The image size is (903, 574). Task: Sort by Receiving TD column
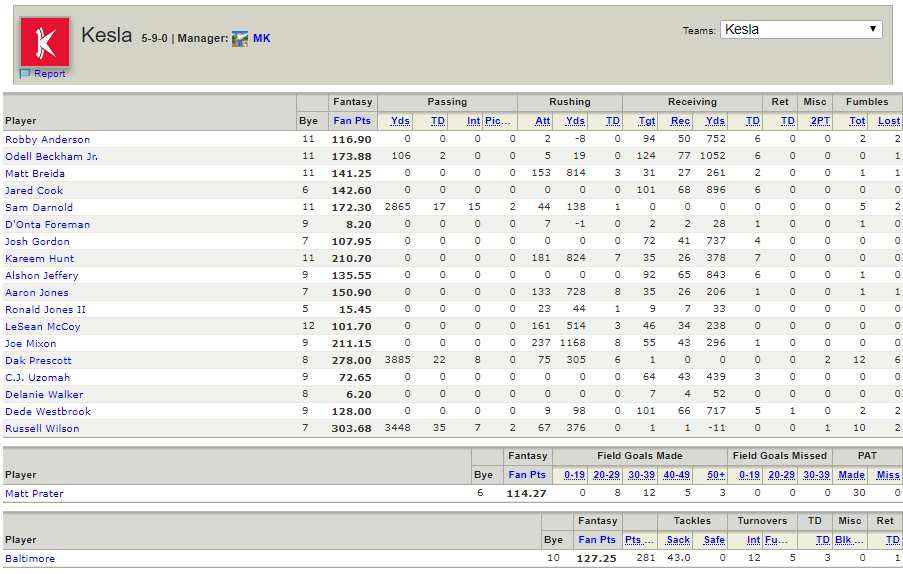(753, 120)
